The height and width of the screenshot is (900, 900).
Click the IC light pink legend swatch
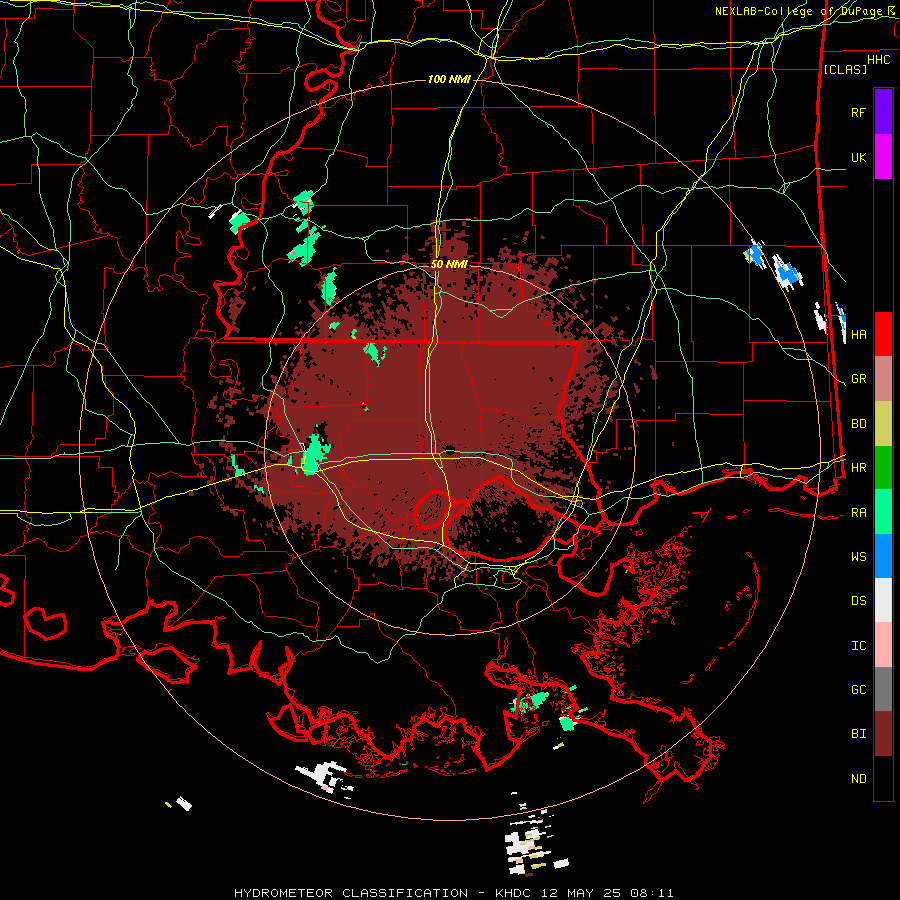[883, 645]
